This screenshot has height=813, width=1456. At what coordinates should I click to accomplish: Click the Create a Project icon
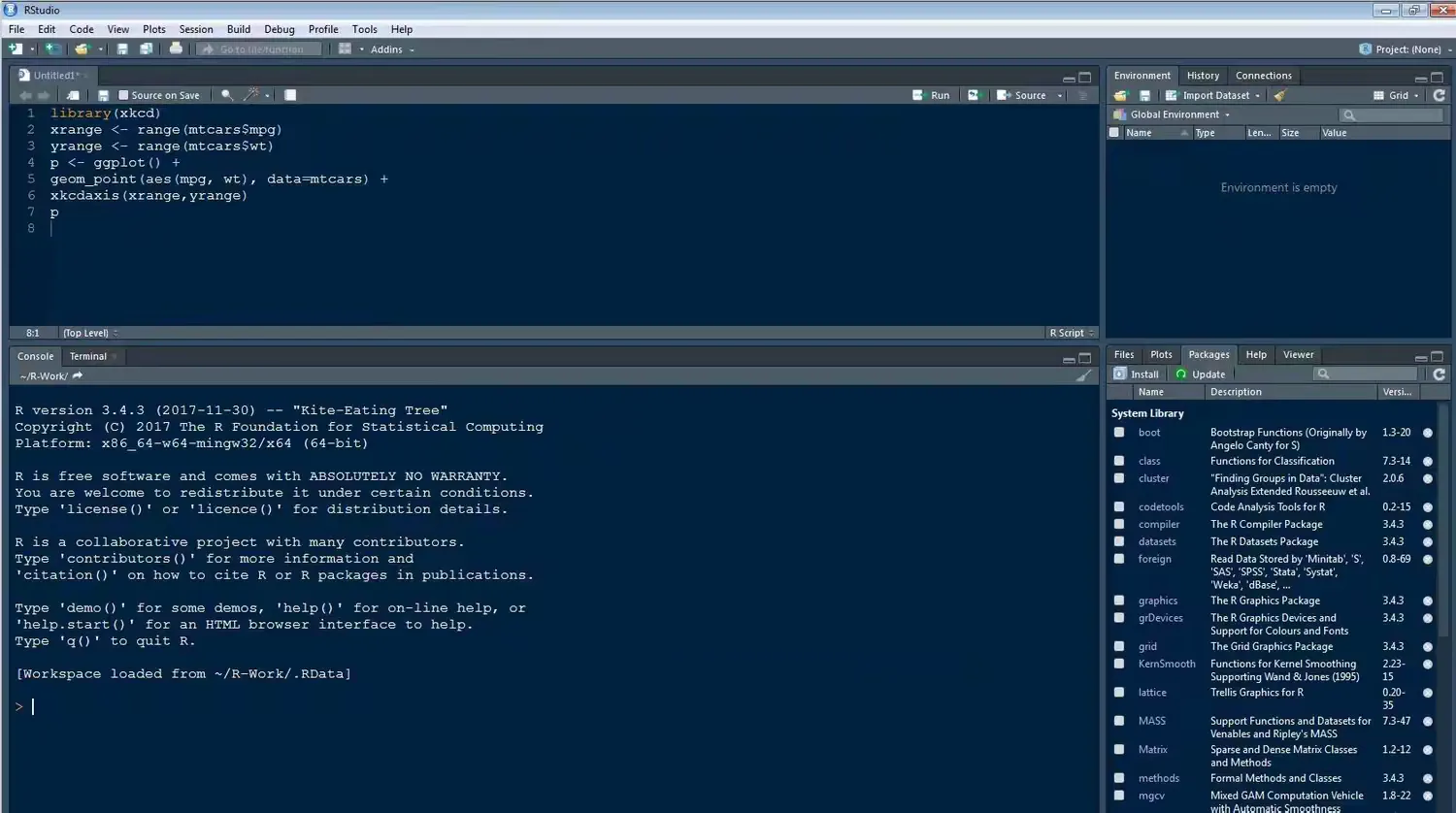53,49
